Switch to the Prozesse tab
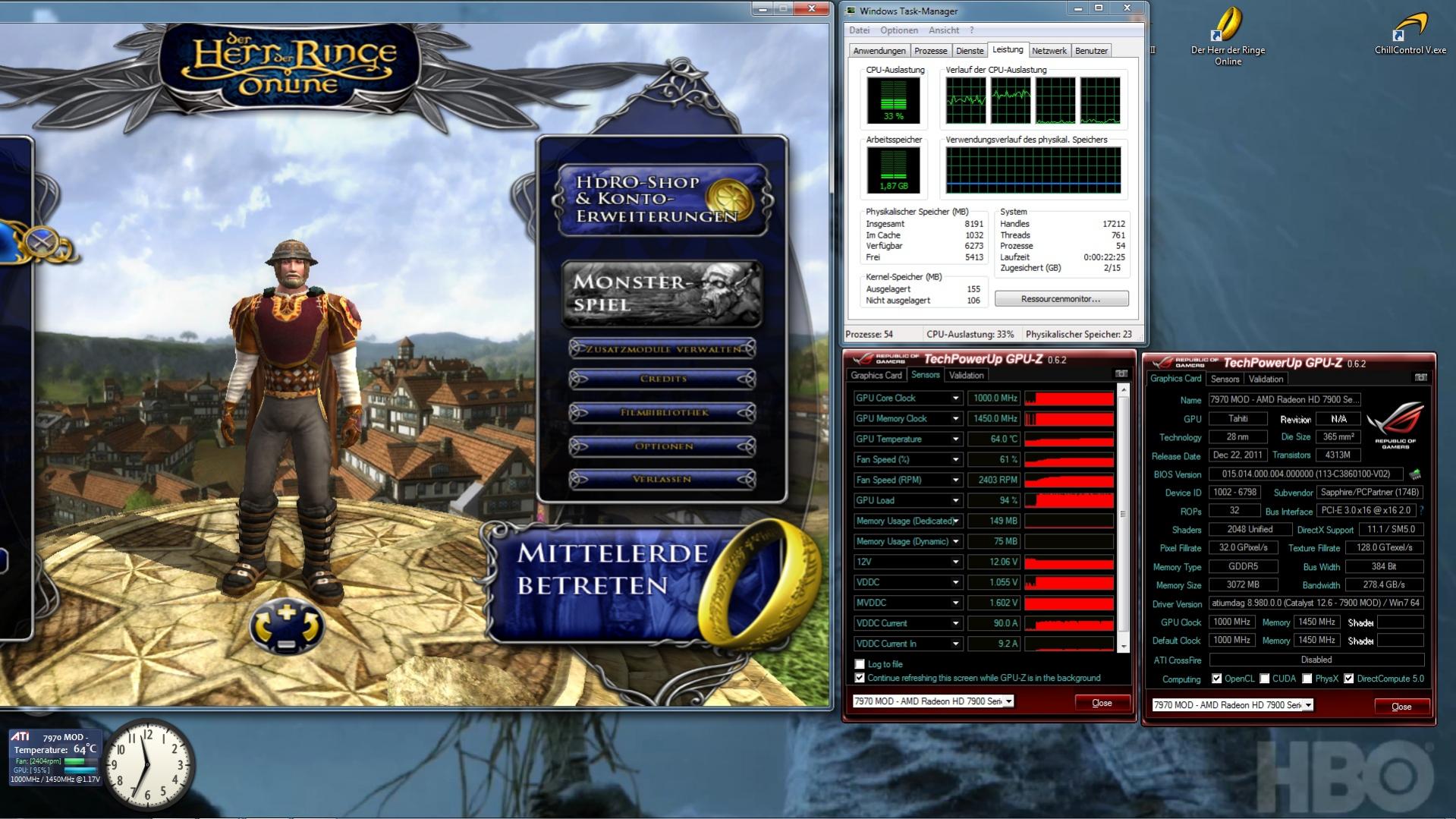 [930, 51]
